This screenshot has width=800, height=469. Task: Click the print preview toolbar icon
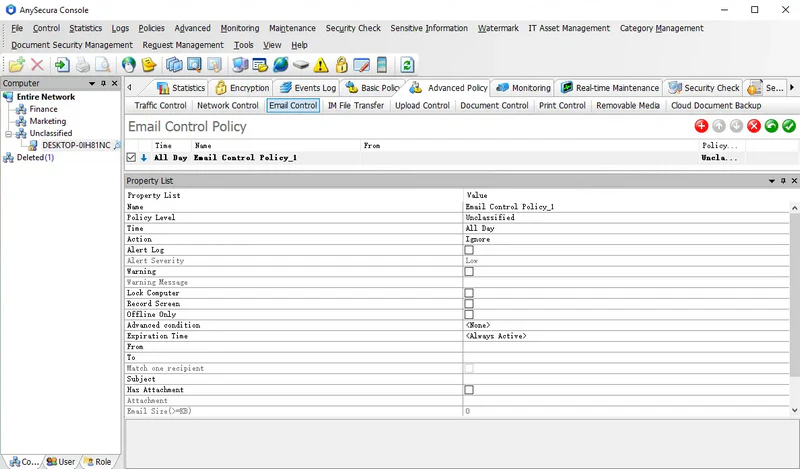pos(103,65)
